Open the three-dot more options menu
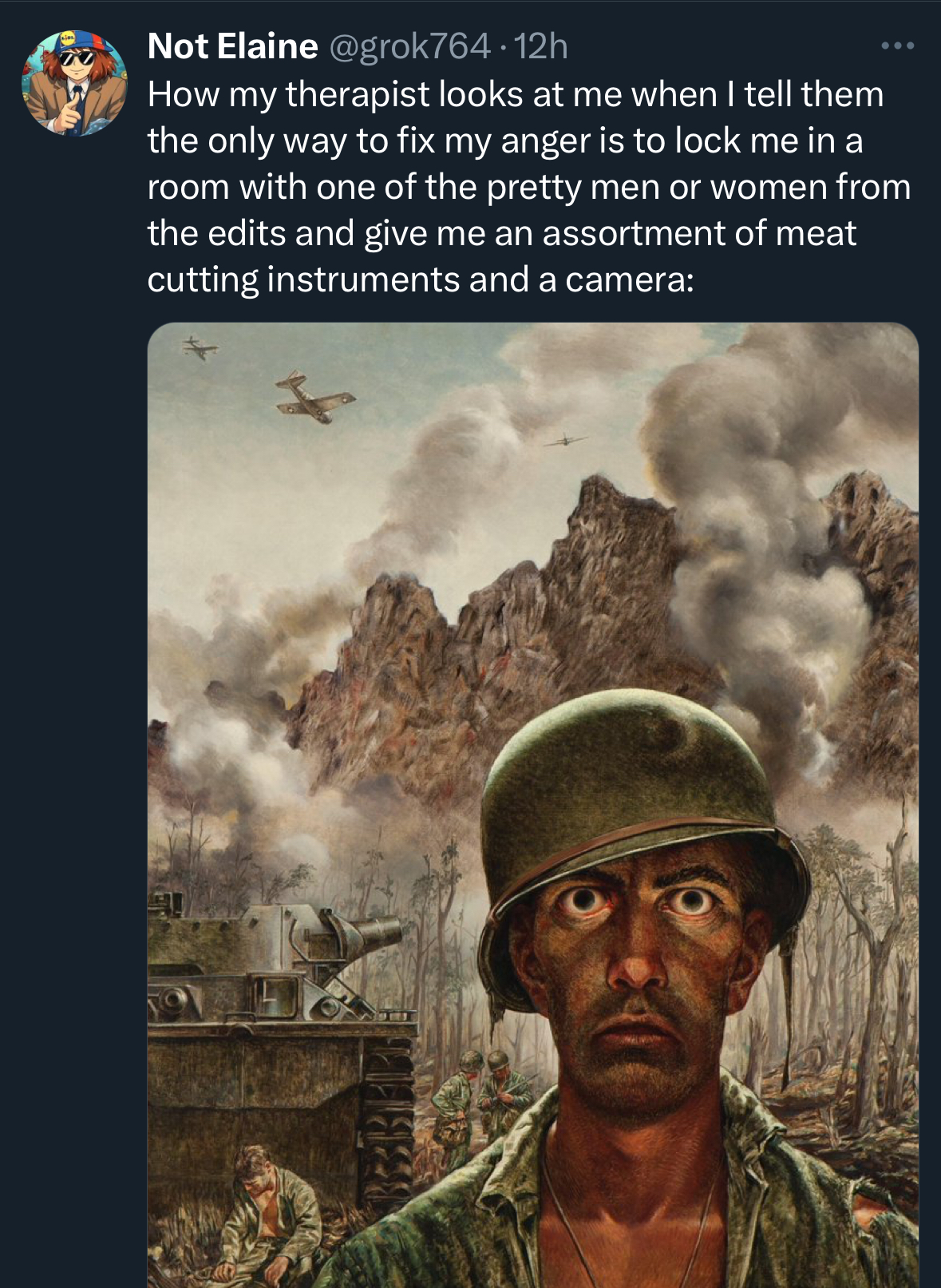 (897, 47)
